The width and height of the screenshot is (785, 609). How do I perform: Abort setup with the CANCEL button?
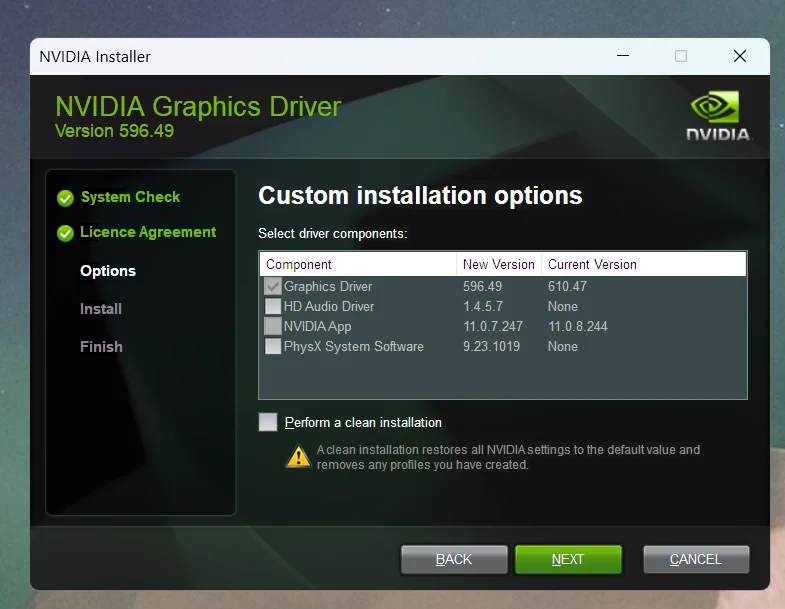pyautogui.click(x=696, y=559)
